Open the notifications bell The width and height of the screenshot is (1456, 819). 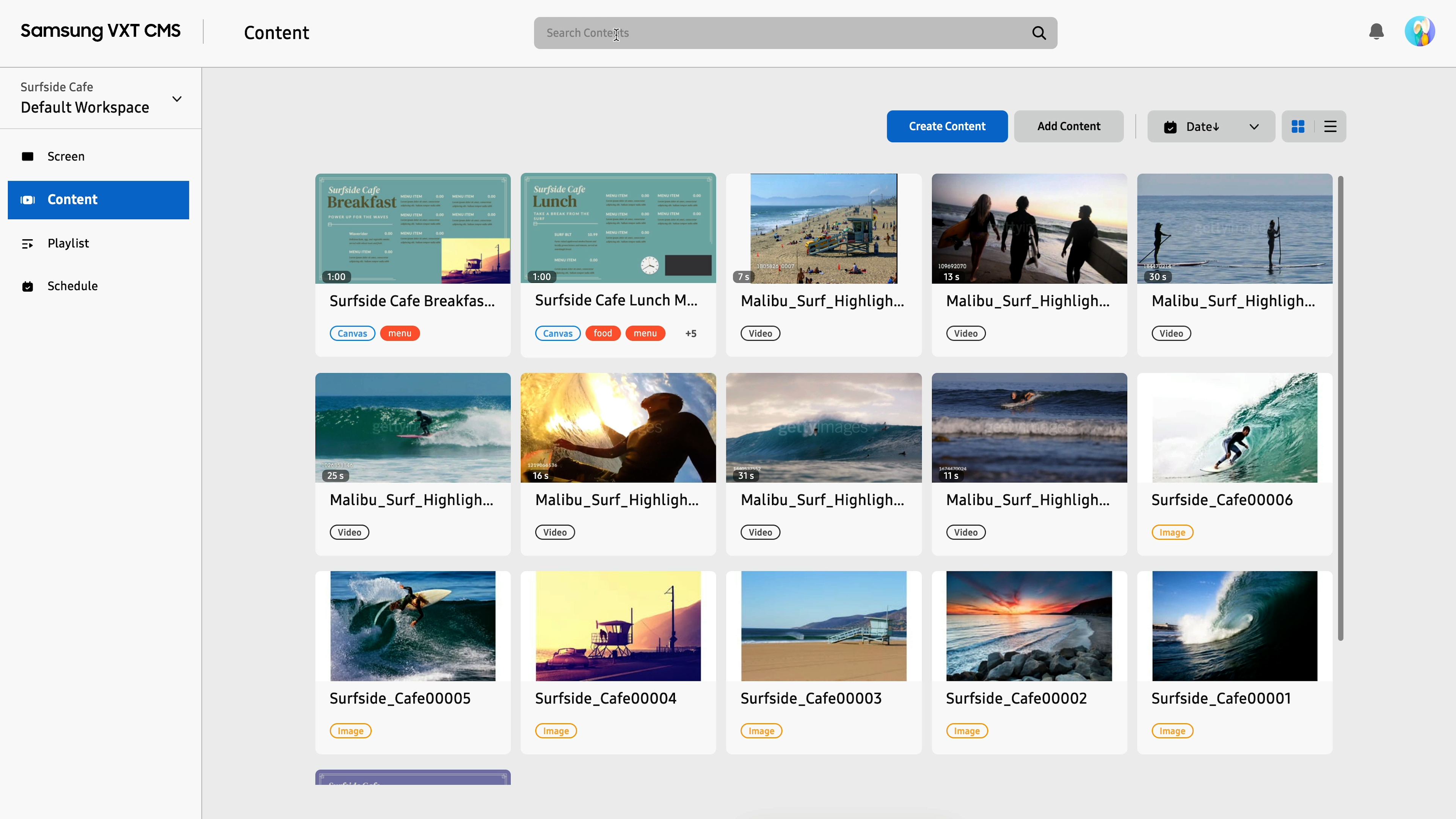click(x=1376, y=31)
